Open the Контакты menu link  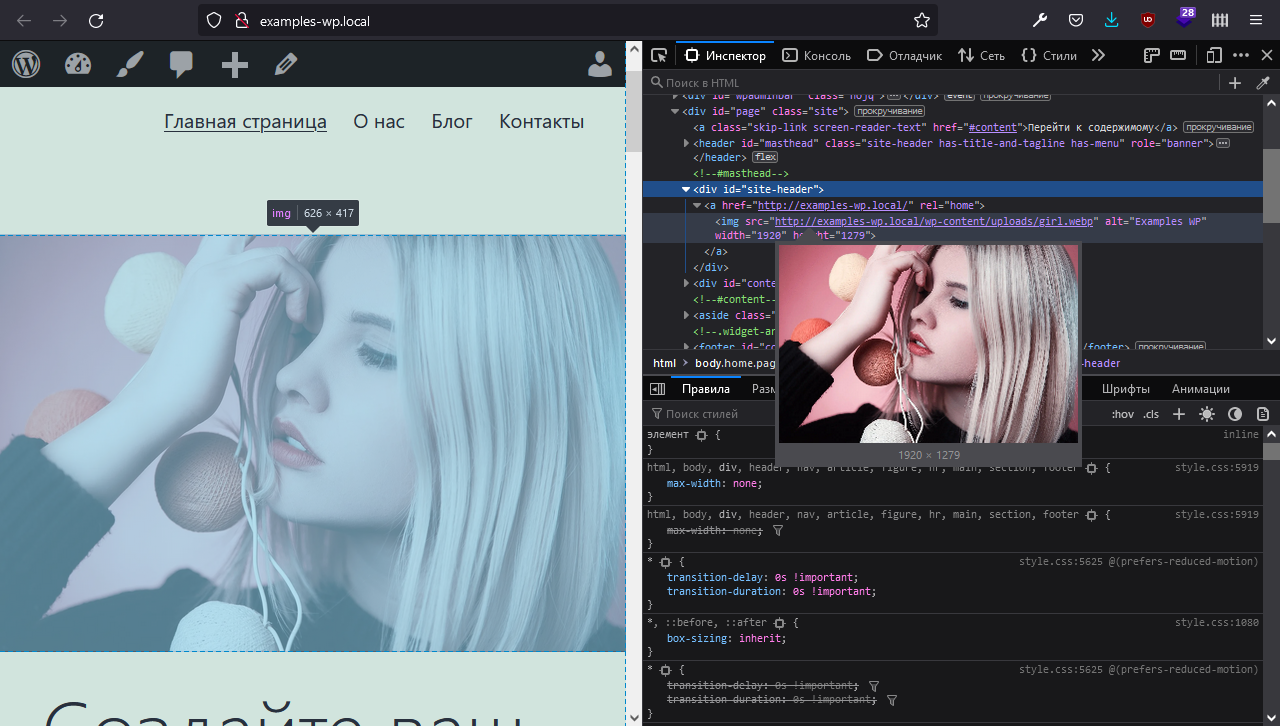(541, 122)
